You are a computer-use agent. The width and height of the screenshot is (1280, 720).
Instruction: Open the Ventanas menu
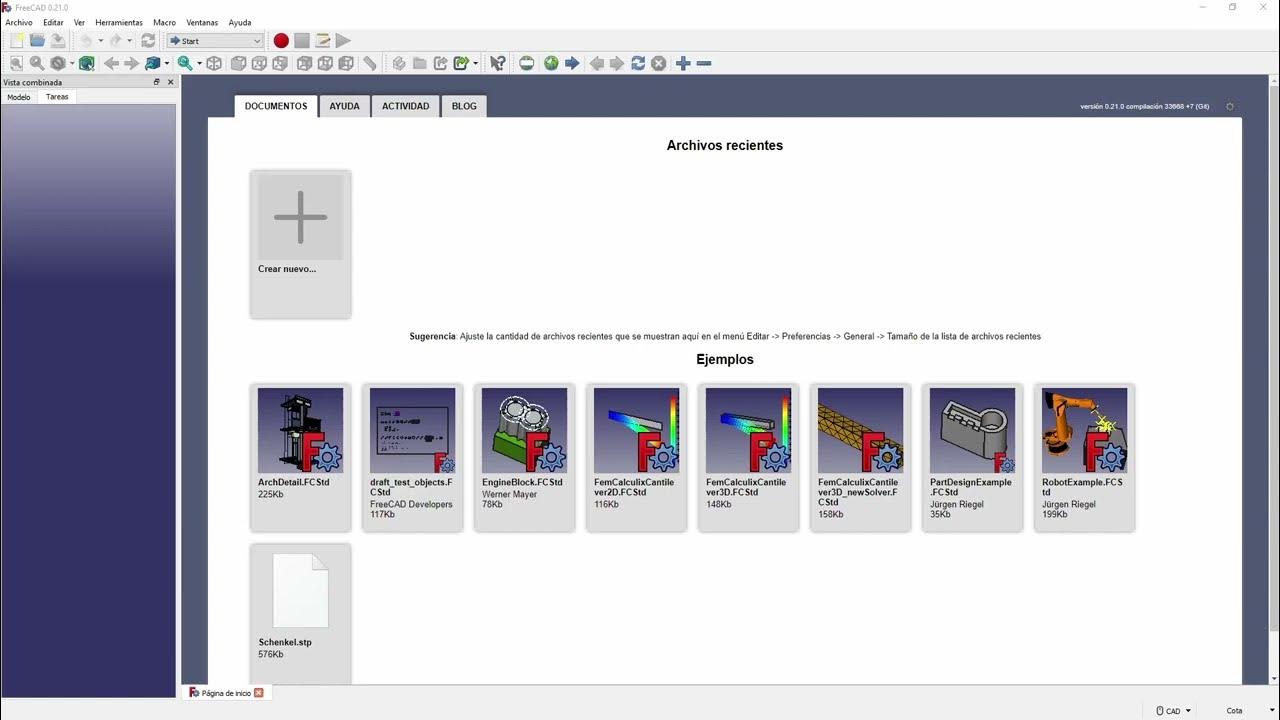(x=202, y=22)
